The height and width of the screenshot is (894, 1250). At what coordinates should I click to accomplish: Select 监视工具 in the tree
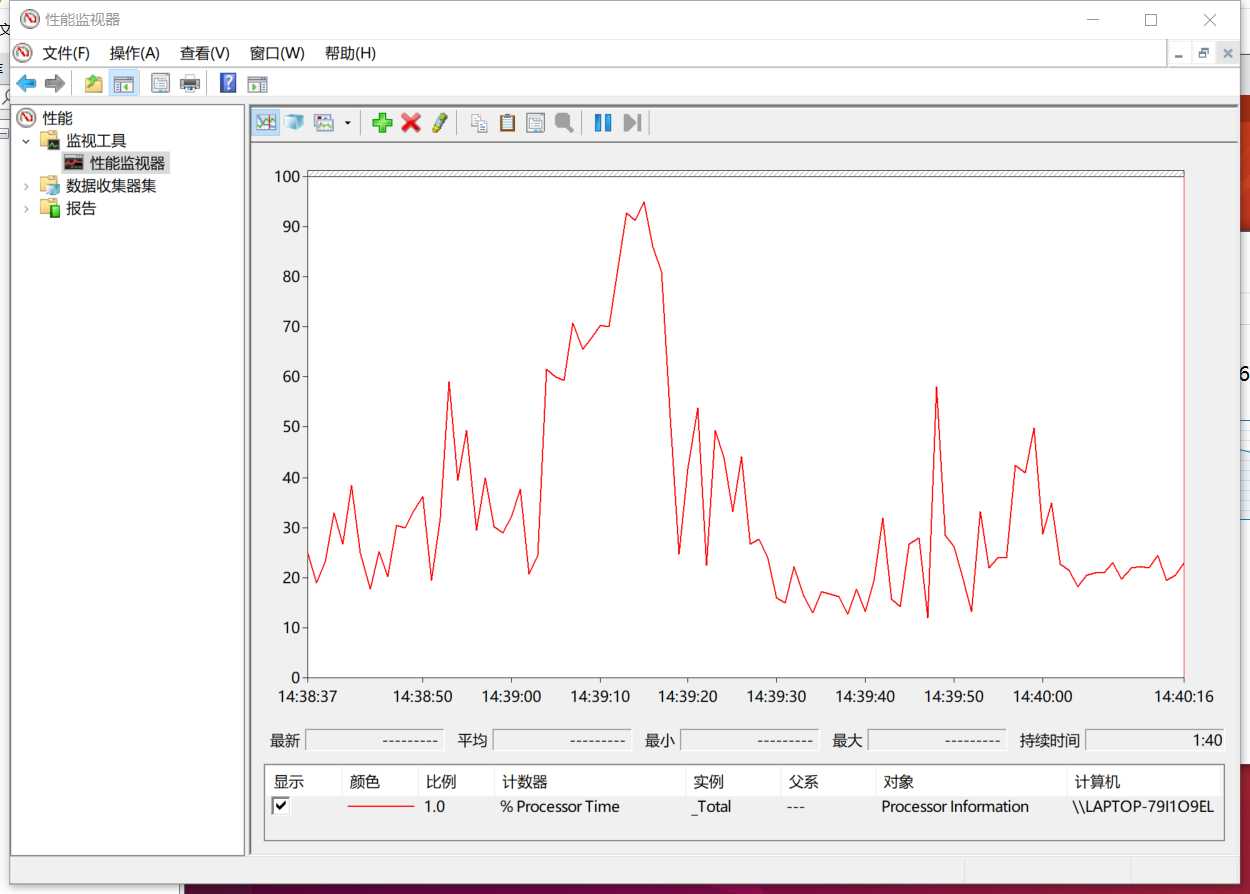point(96,141)
